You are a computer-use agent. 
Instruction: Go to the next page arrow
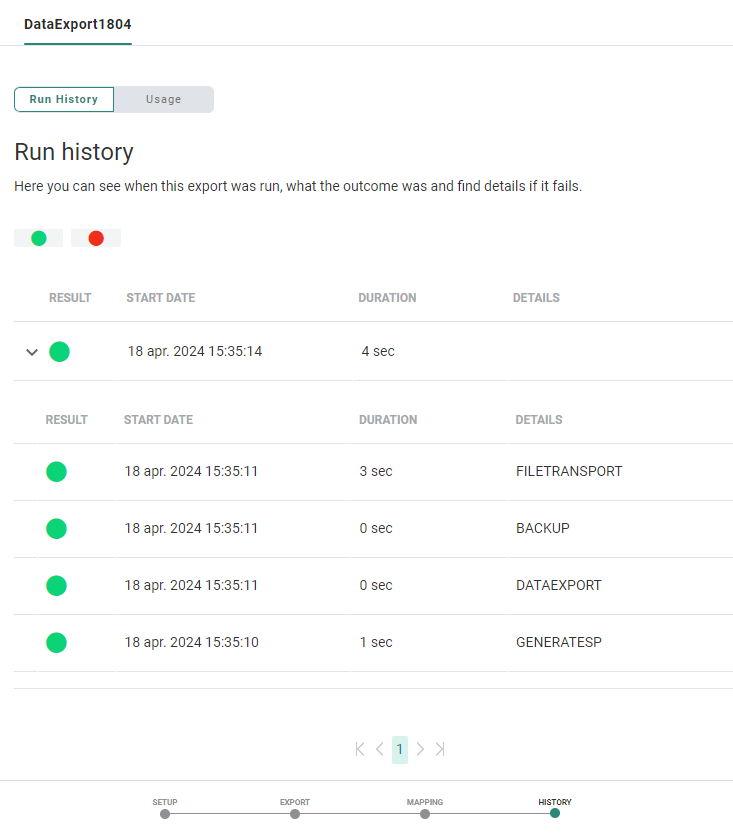pos(420,749)
